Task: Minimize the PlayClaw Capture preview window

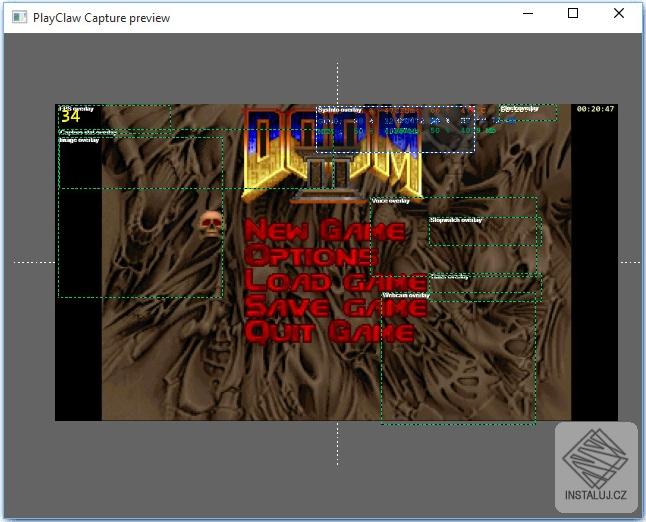Action: (528, 14)
